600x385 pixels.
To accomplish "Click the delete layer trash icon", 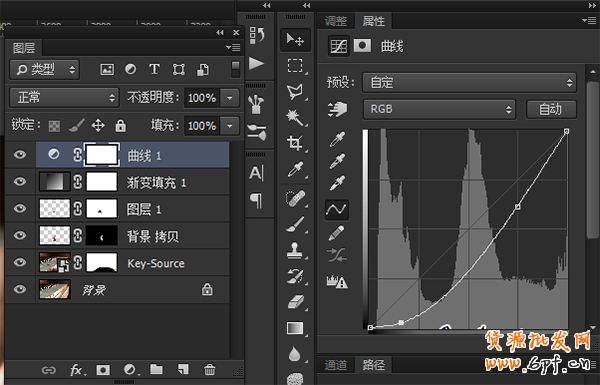I will 209,370.
